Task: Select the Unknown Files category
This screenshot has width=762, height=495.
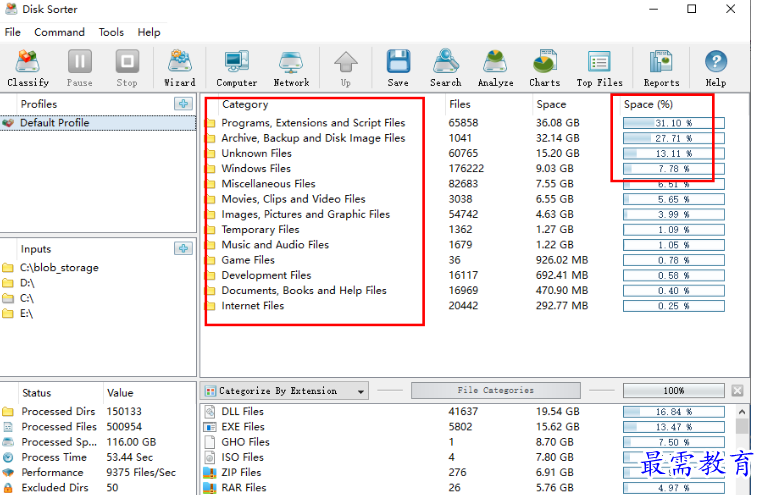Action: 256,154
